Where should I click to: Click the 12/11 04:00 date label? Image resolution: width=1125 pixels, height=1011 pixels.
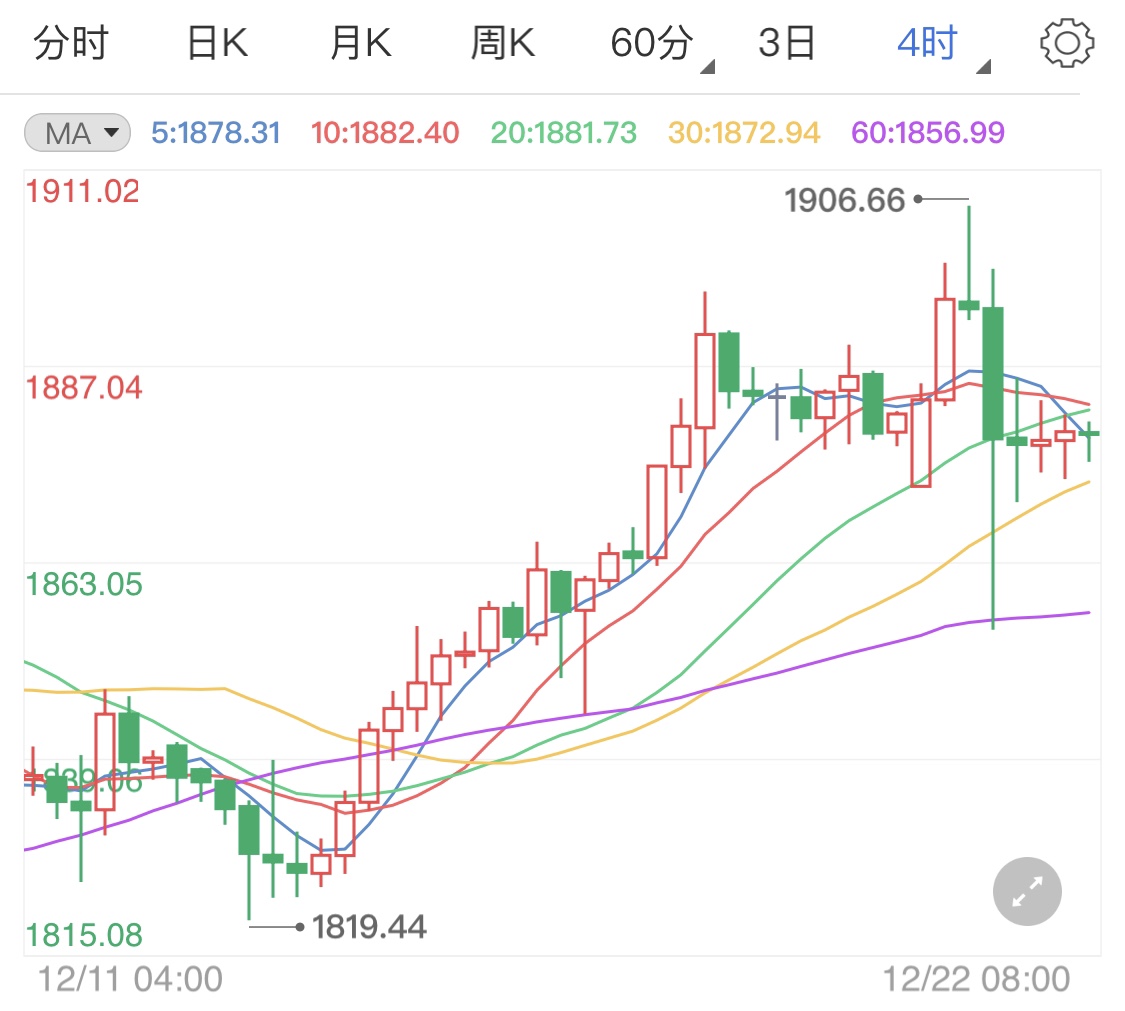pyautogui.click(x=130, y=979)
